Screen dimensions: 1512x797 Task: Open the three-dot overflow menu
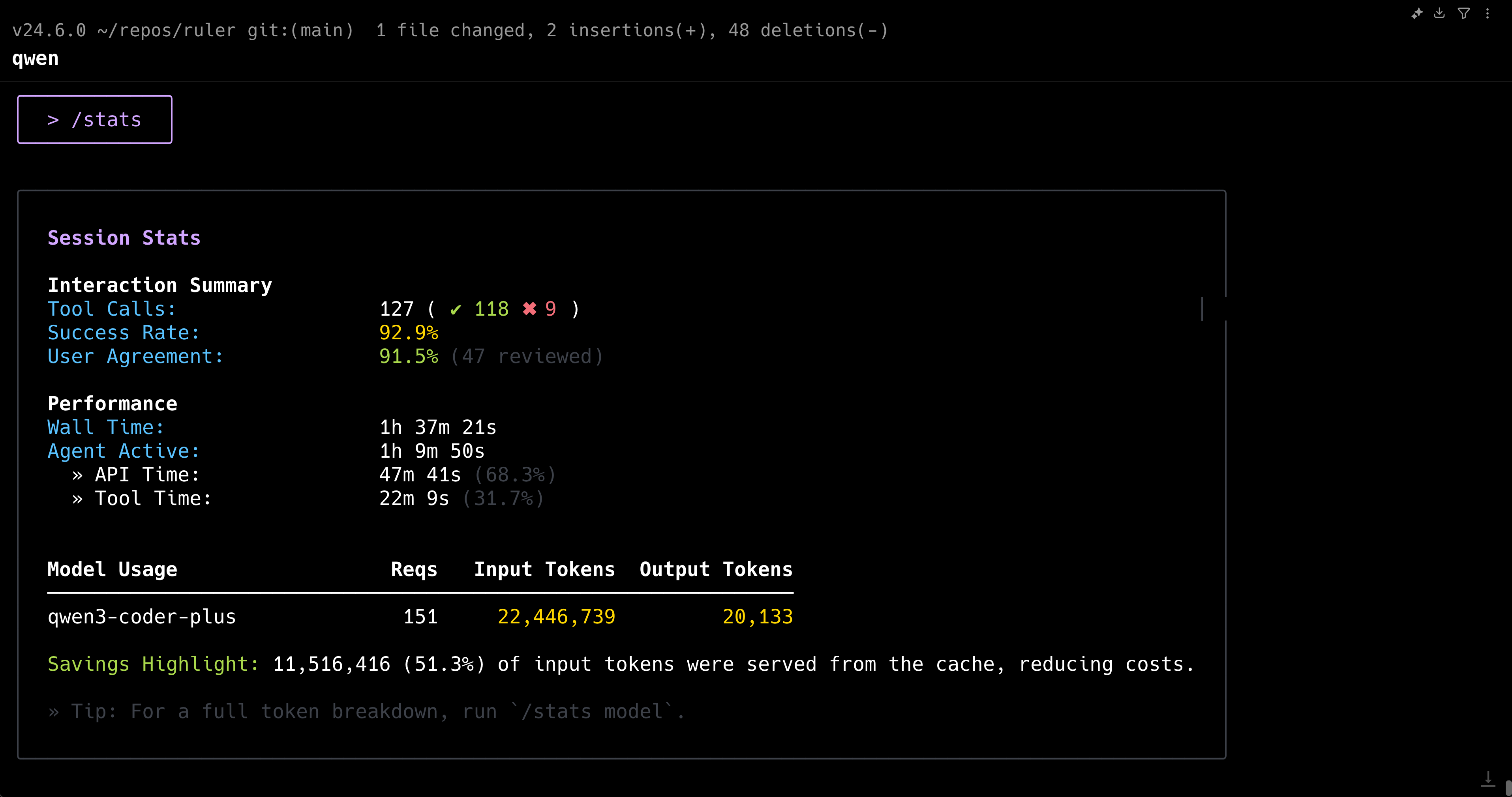pyautogui.click(x=1488, y=13)
